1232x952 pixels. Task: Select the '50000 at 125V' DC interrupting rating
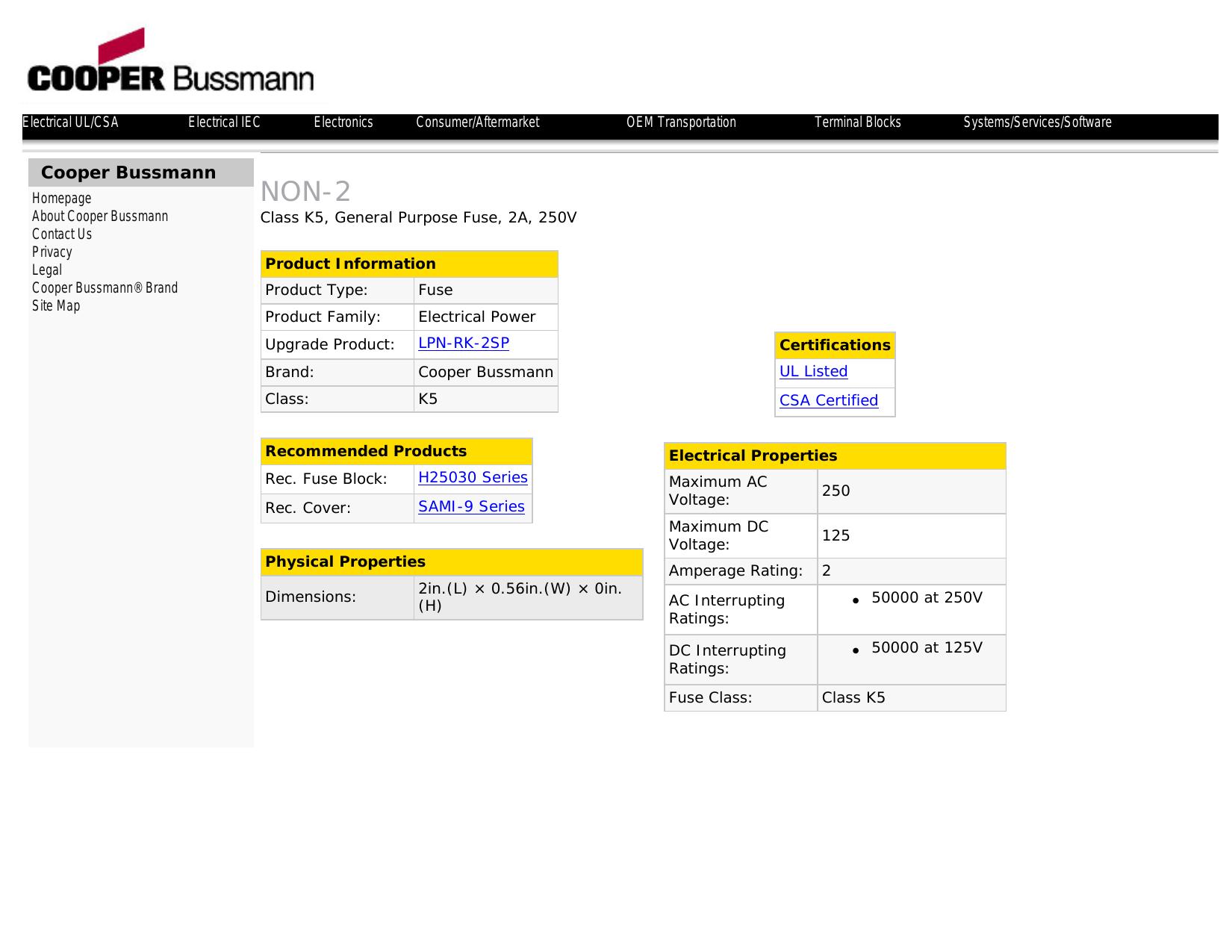click(x=927, y=648)
